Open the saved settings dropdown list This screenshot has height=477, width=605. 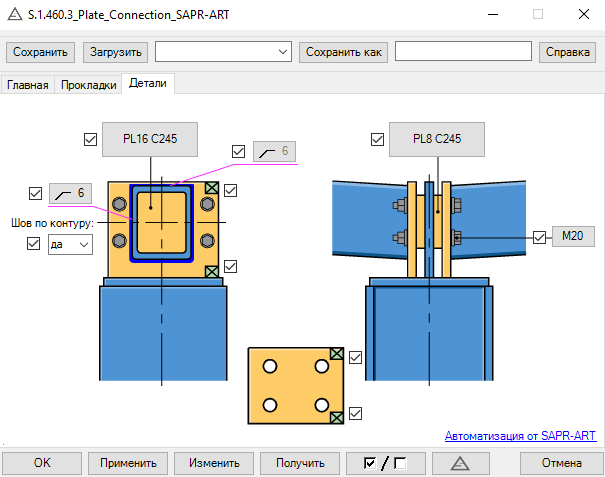(223, 52)
